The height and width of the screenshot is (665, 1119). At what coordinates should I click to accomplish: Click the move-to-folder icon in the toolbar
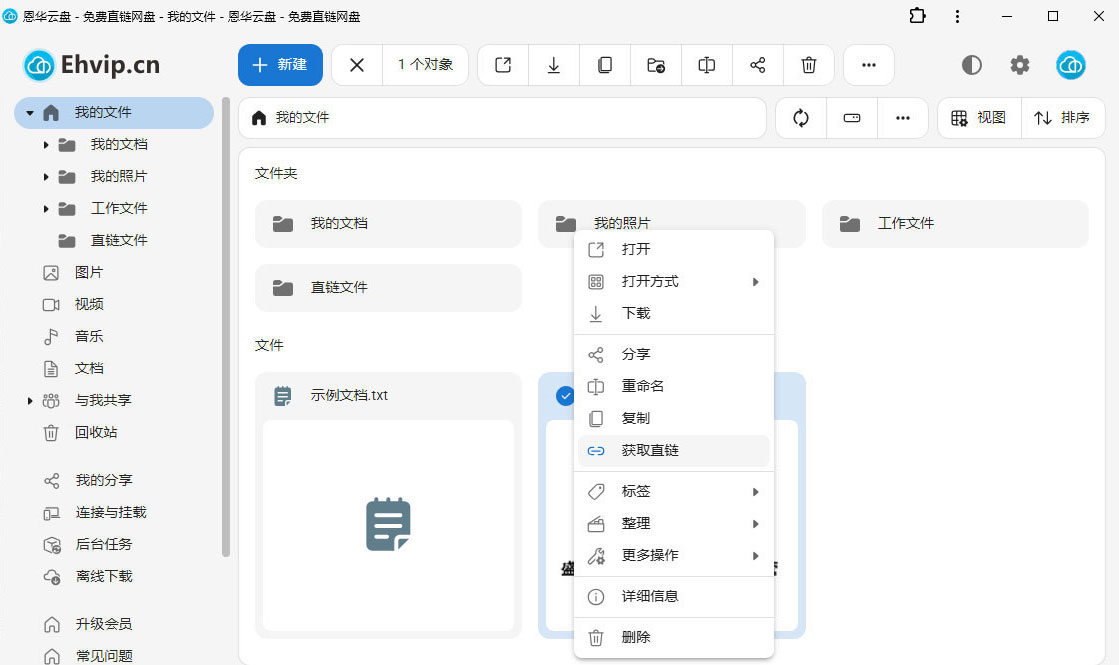pos(656,65)
